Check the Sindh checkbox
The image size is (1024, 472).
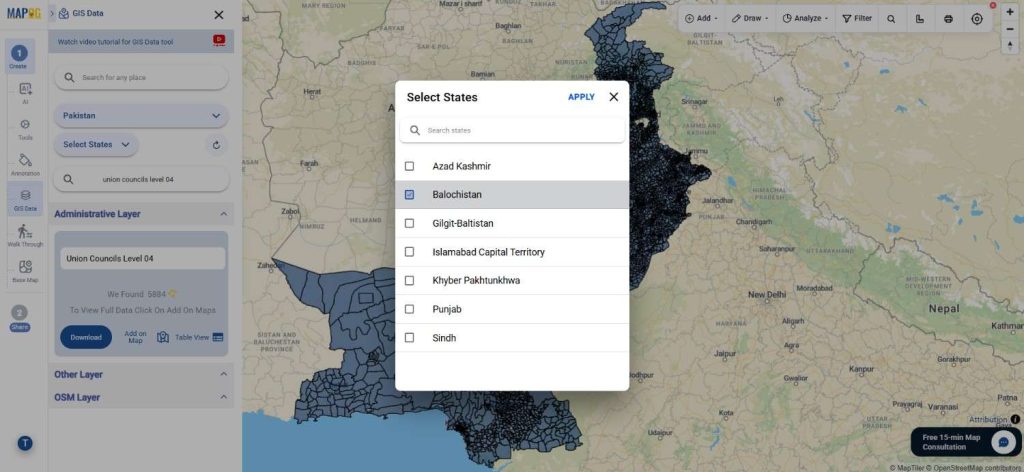tap(409, 338)
